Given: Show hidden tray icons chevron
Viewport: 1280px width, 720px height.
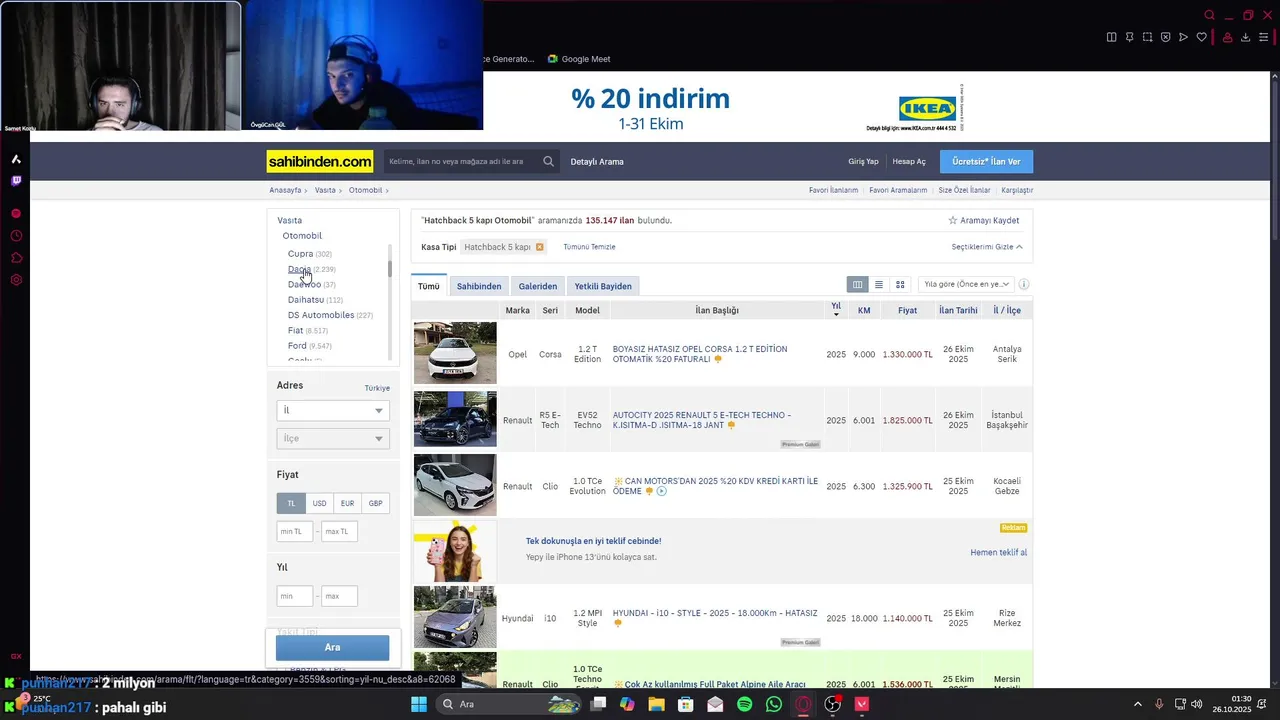Looking at the screenshot, I should point(1137,704).
